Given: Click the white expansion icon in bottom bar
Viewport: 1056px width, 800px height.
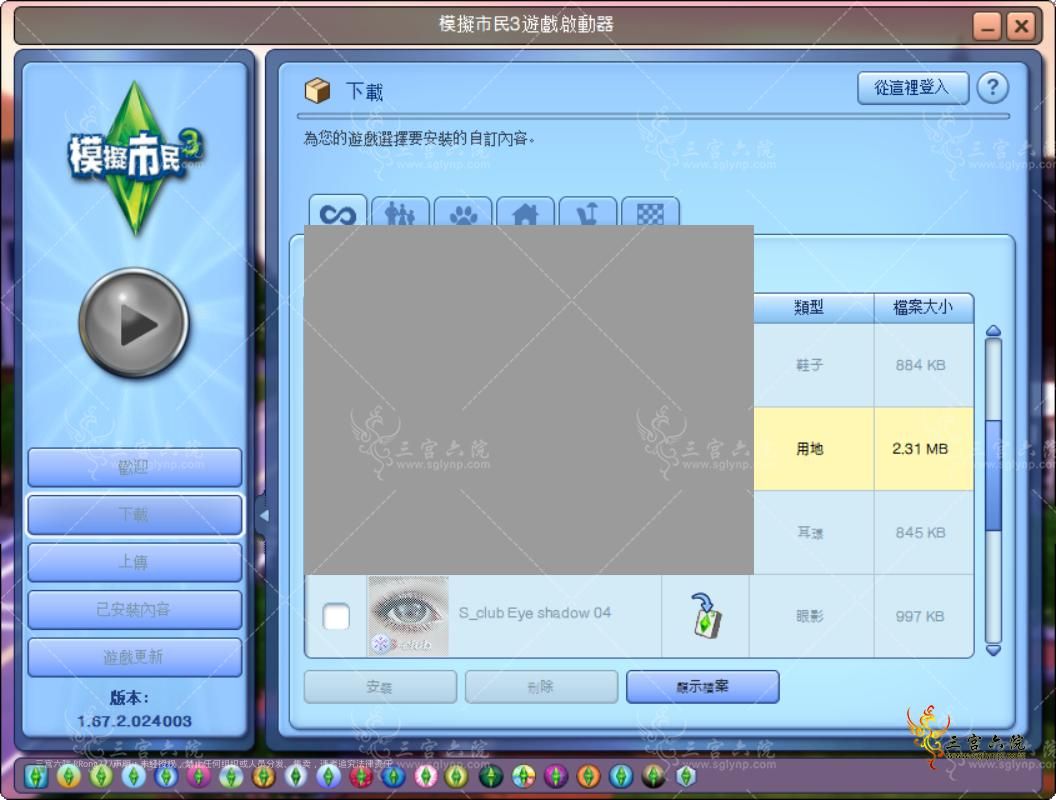Looking at the screenshot, I should [295, 777].
